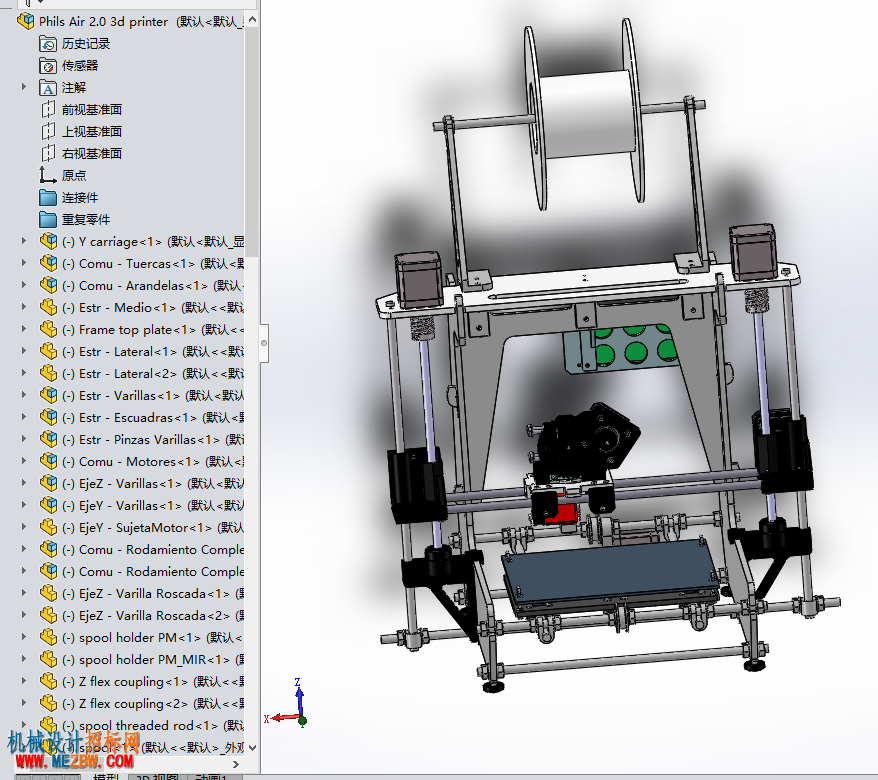Click the feature tree scroll down arrow

pos(252,748)
